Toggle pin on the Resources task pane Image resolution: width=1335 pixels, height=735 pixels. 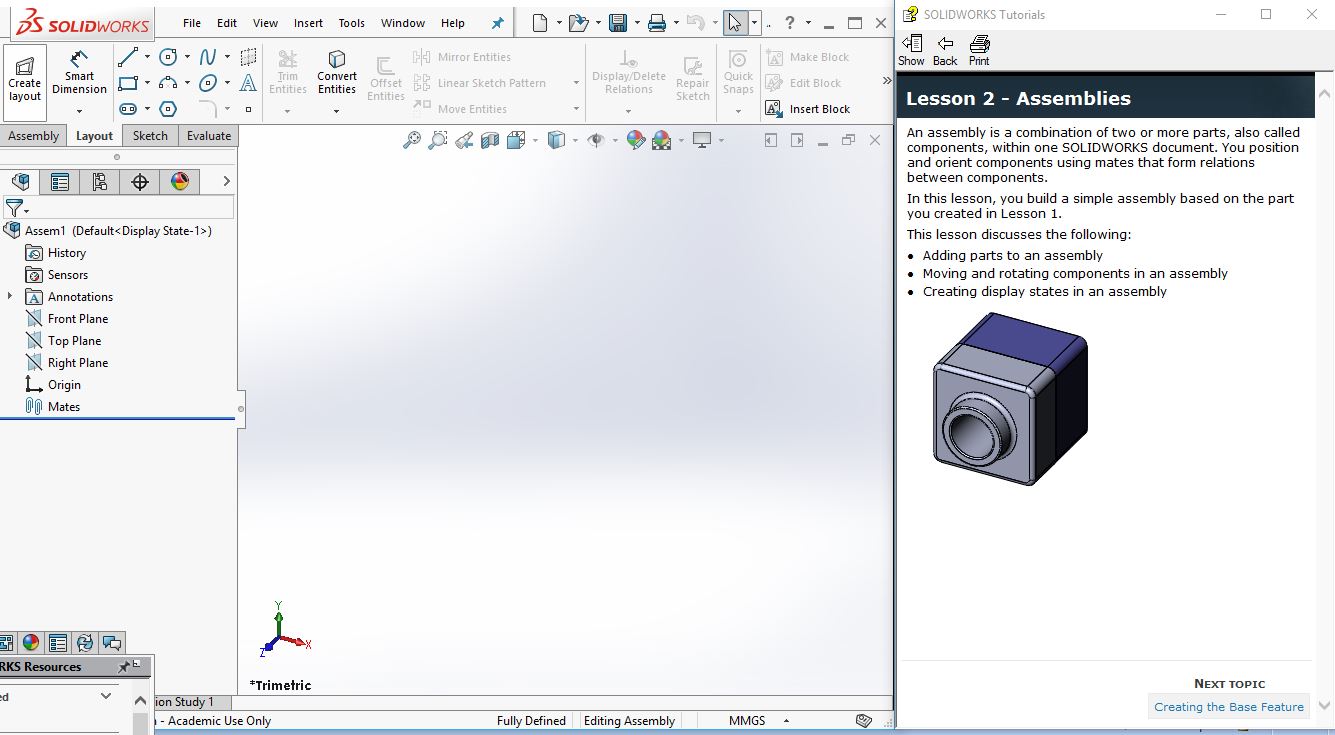[x=125, y=667]
